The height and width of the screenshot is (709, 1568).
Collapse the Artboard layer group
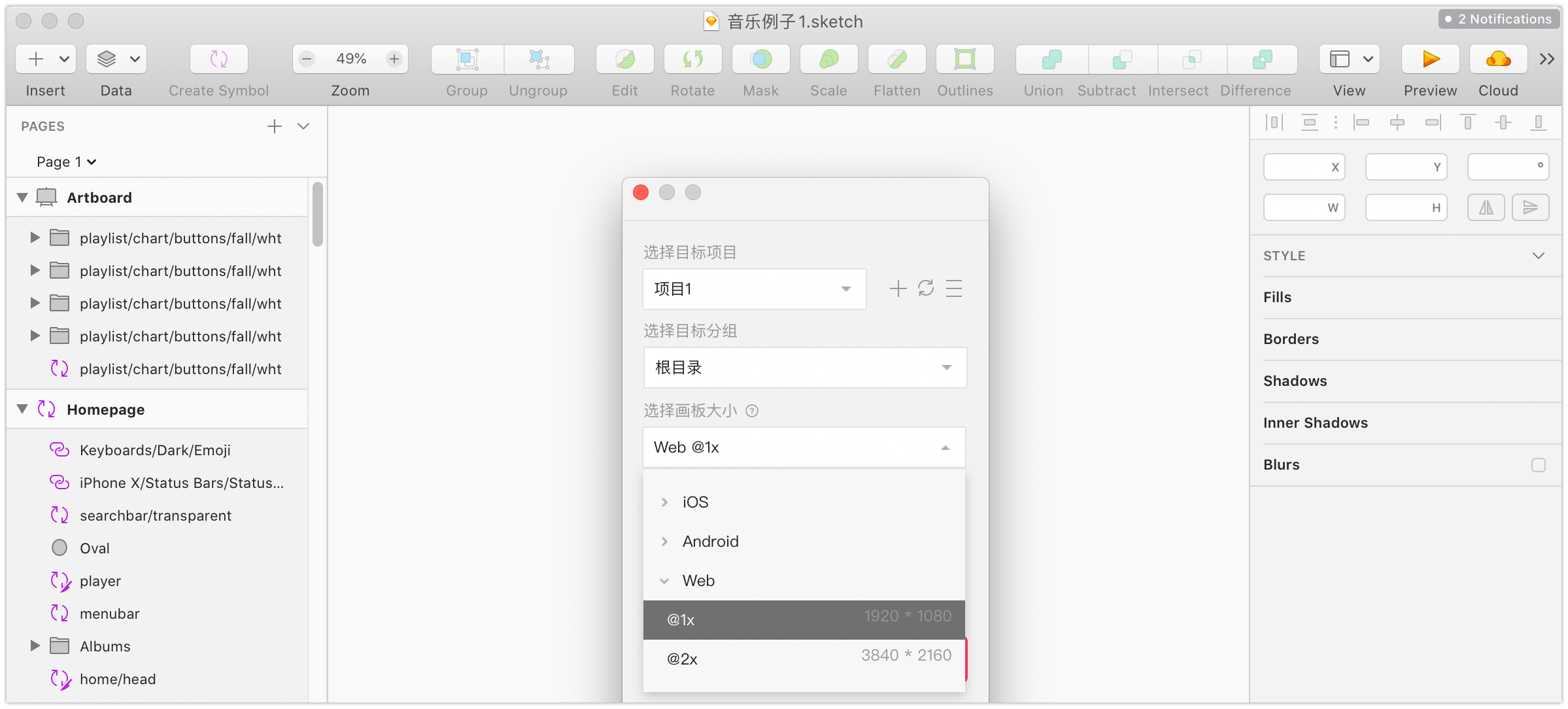click(22, 198)
